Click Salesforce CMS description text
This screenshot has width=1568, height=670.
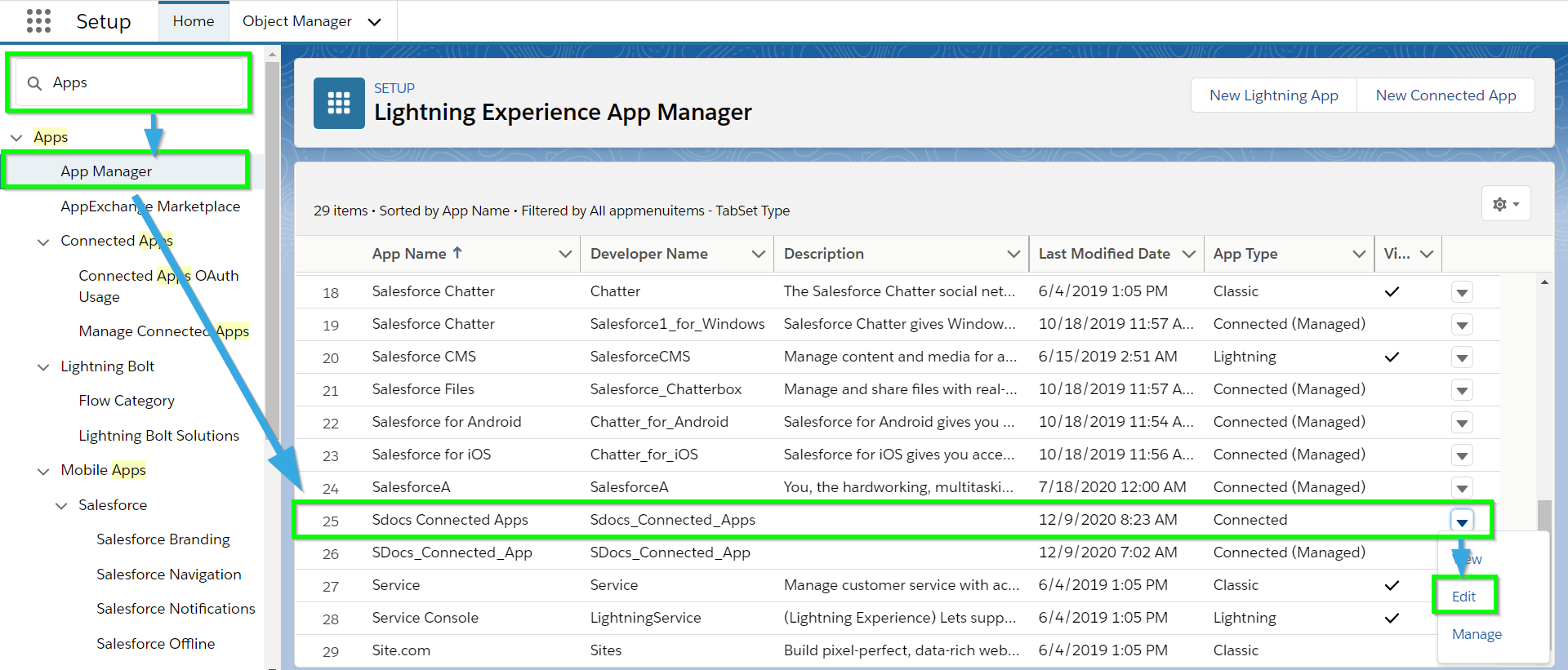coord(900,357)
